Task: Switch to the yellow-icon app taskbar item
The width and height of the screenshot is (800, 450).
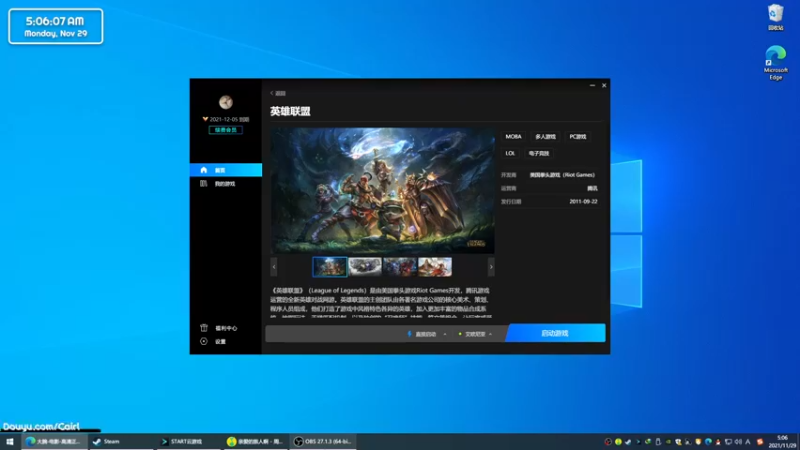Action: point(255,442)
